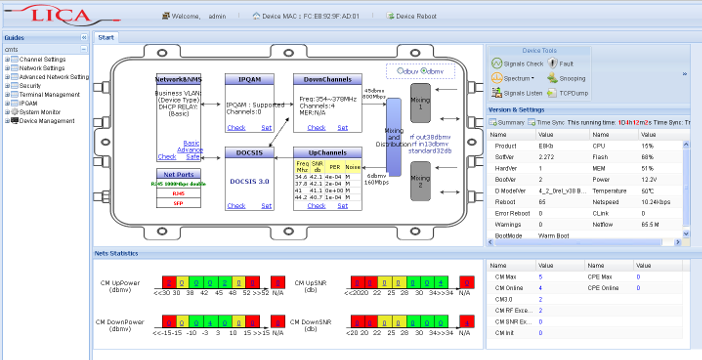Click the Device MAC home icon
This screenshot has width=702, height=360.
[256, 16]
